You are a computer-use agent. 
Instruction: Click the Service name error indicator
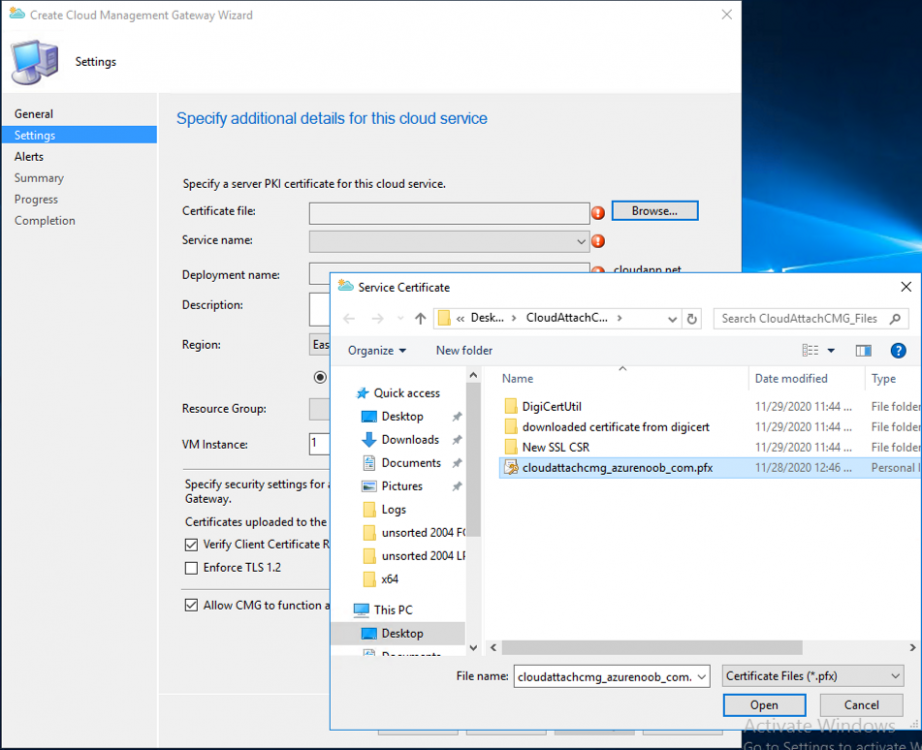pyautogui.click(x=598, y=241)
